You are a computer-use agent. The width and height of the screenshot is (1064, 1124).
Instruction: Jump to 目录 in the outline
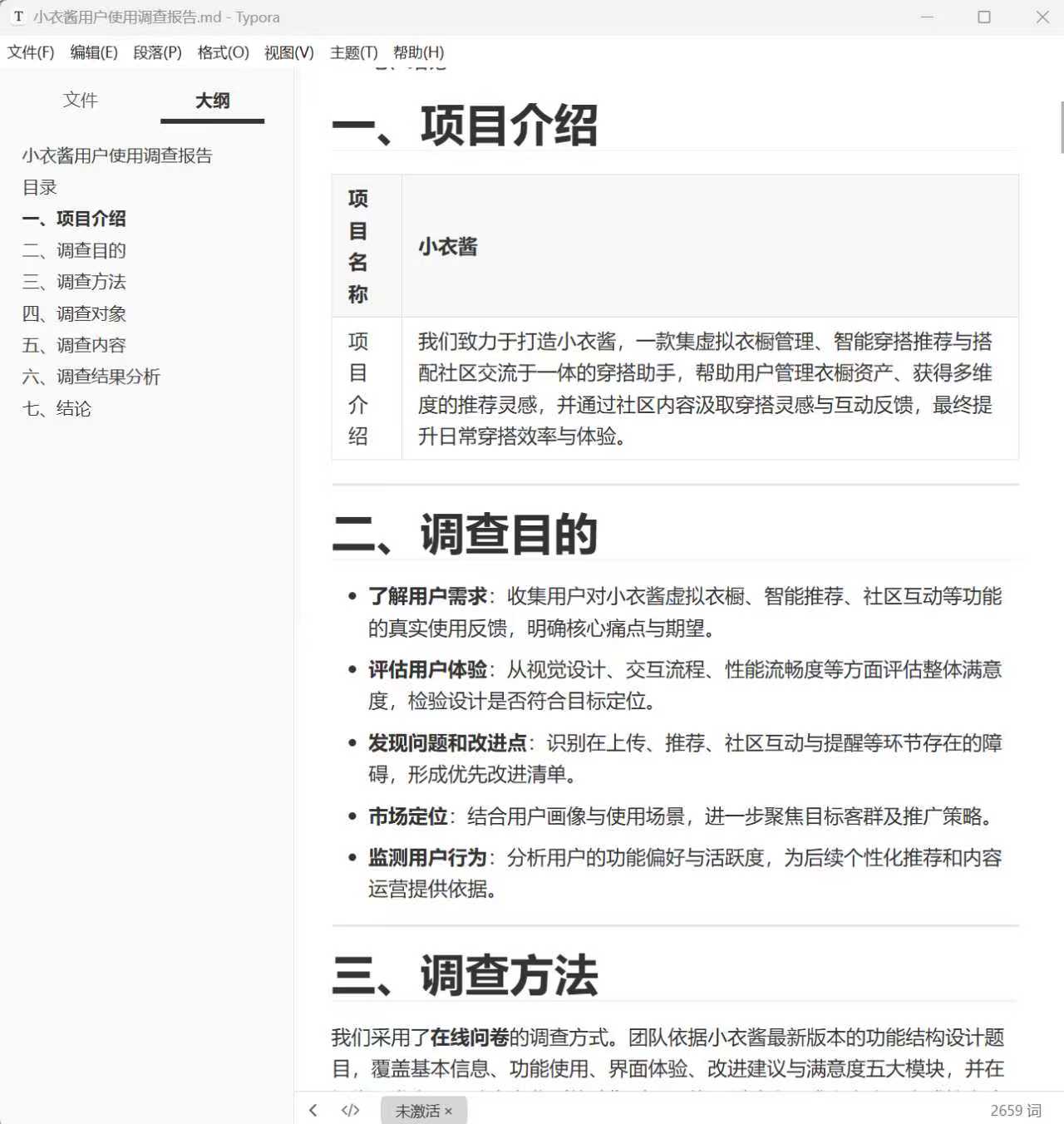[x=39, y=187]
